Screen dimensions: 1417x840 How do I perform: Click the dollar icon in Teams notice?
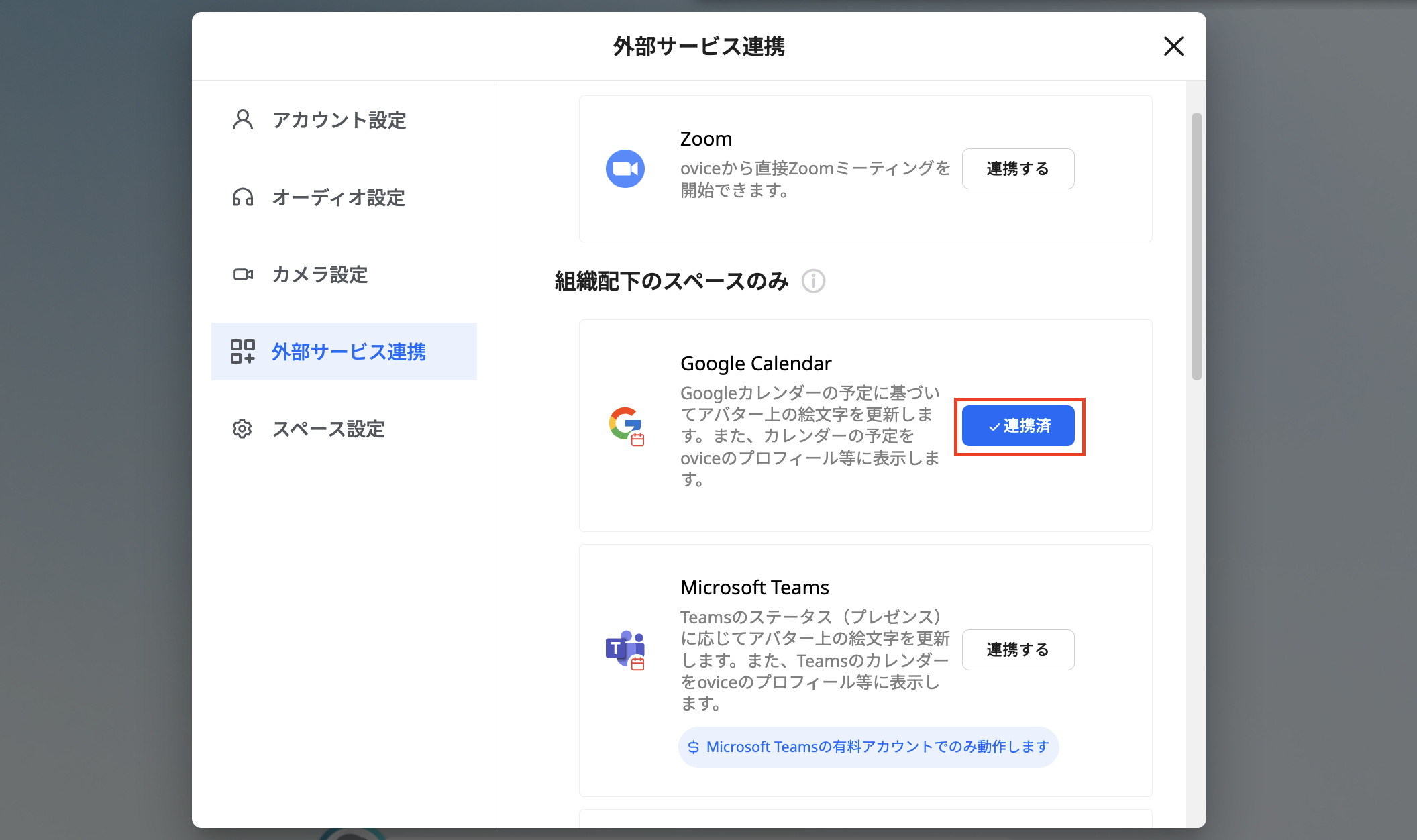pyautogui.click(x=694, y=747)
